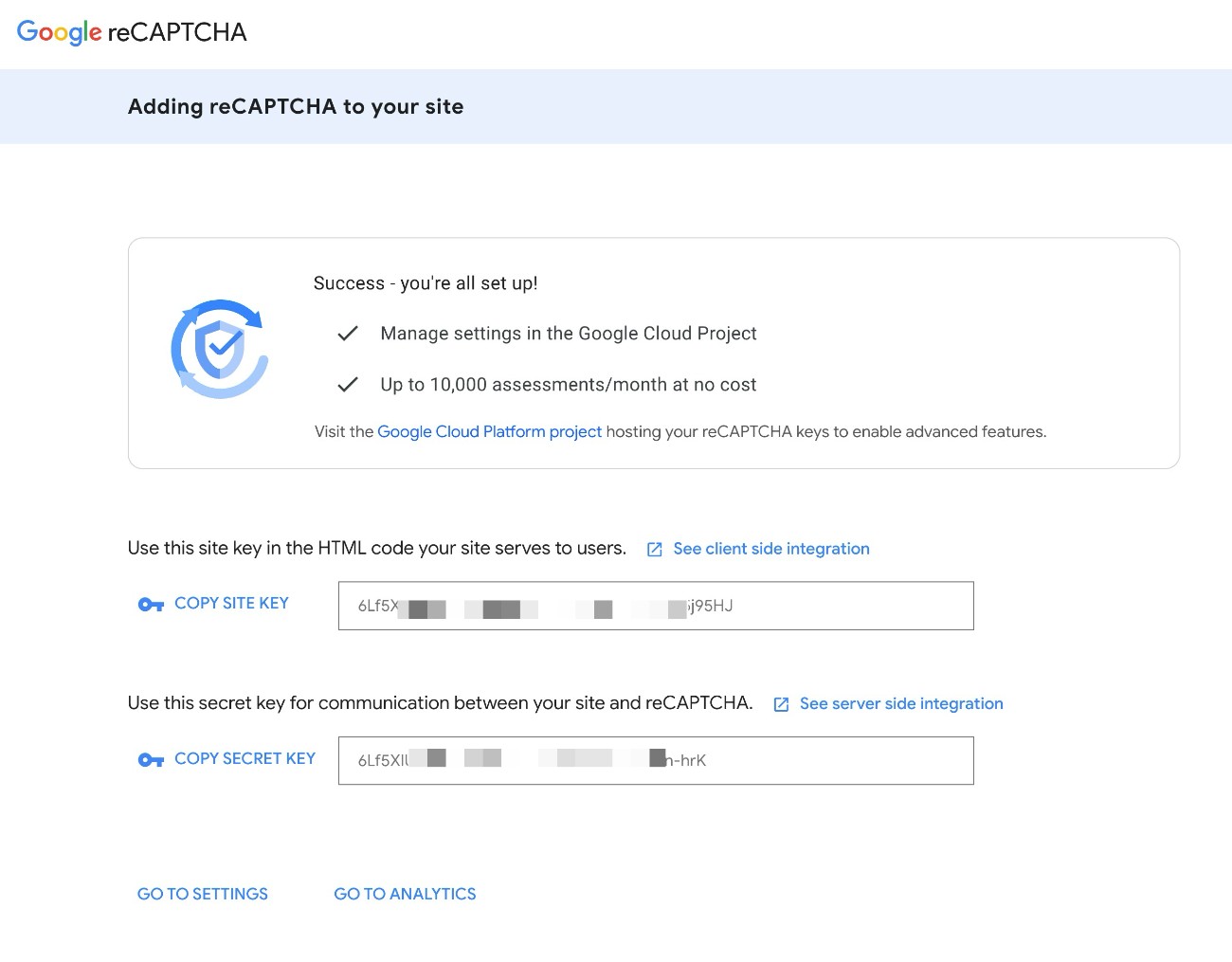Select the masked site key text field

click(x=656, y=606)
